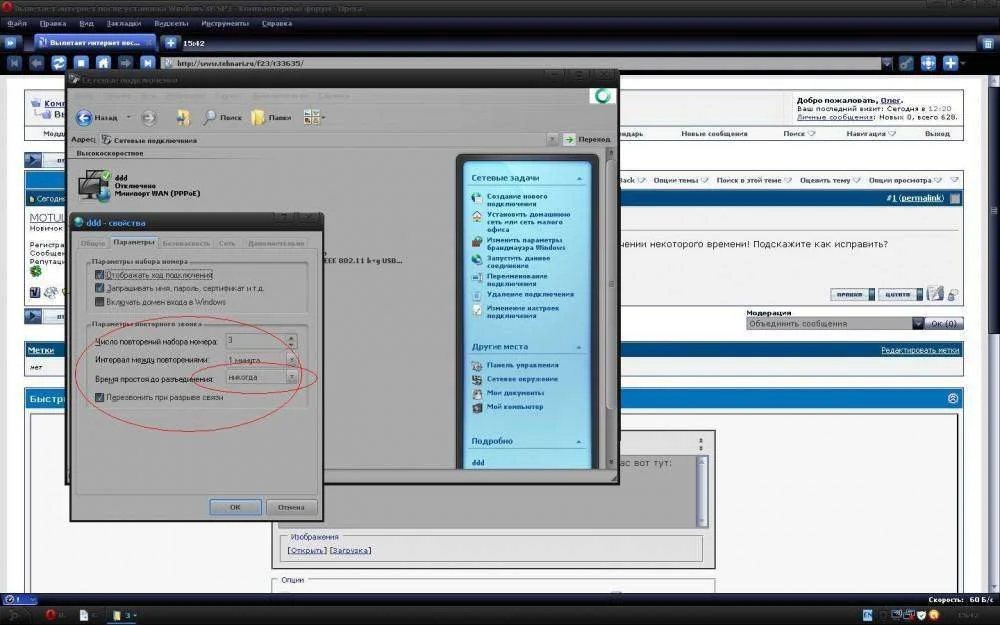This screenshot has width=1000, height=625.
Task: Click the Up folder icon in Explorer toolbar
Action: pos(184,117)
